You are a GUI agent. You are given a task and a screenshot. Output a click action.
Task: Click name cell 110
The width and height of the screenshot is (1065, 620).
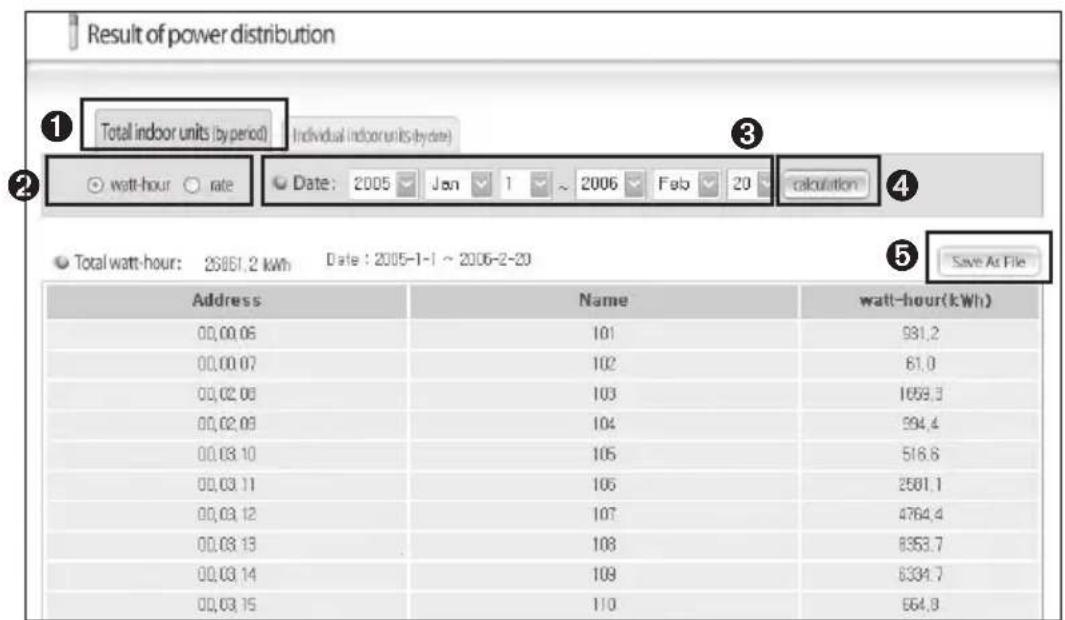[604, 604]
